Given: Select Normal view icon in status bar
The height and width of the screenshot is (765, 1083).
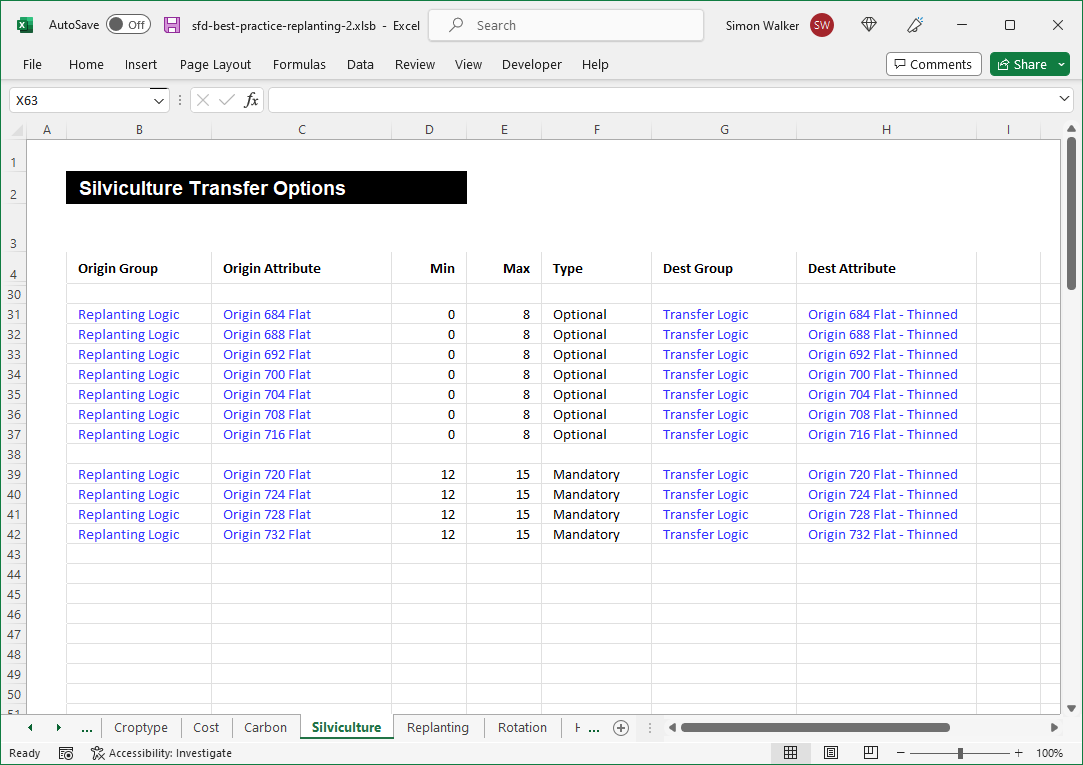Looking at the screenshot, I should pos(790,753).
